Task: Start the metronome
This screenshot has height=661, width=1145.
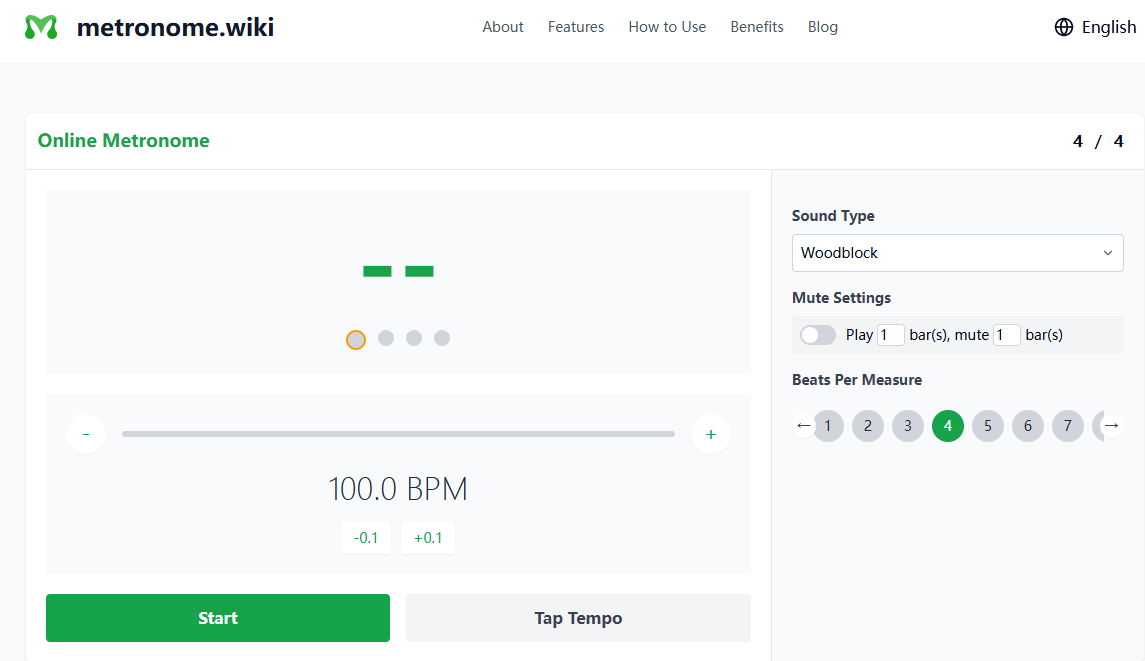Action: click(x=218, y=618)
